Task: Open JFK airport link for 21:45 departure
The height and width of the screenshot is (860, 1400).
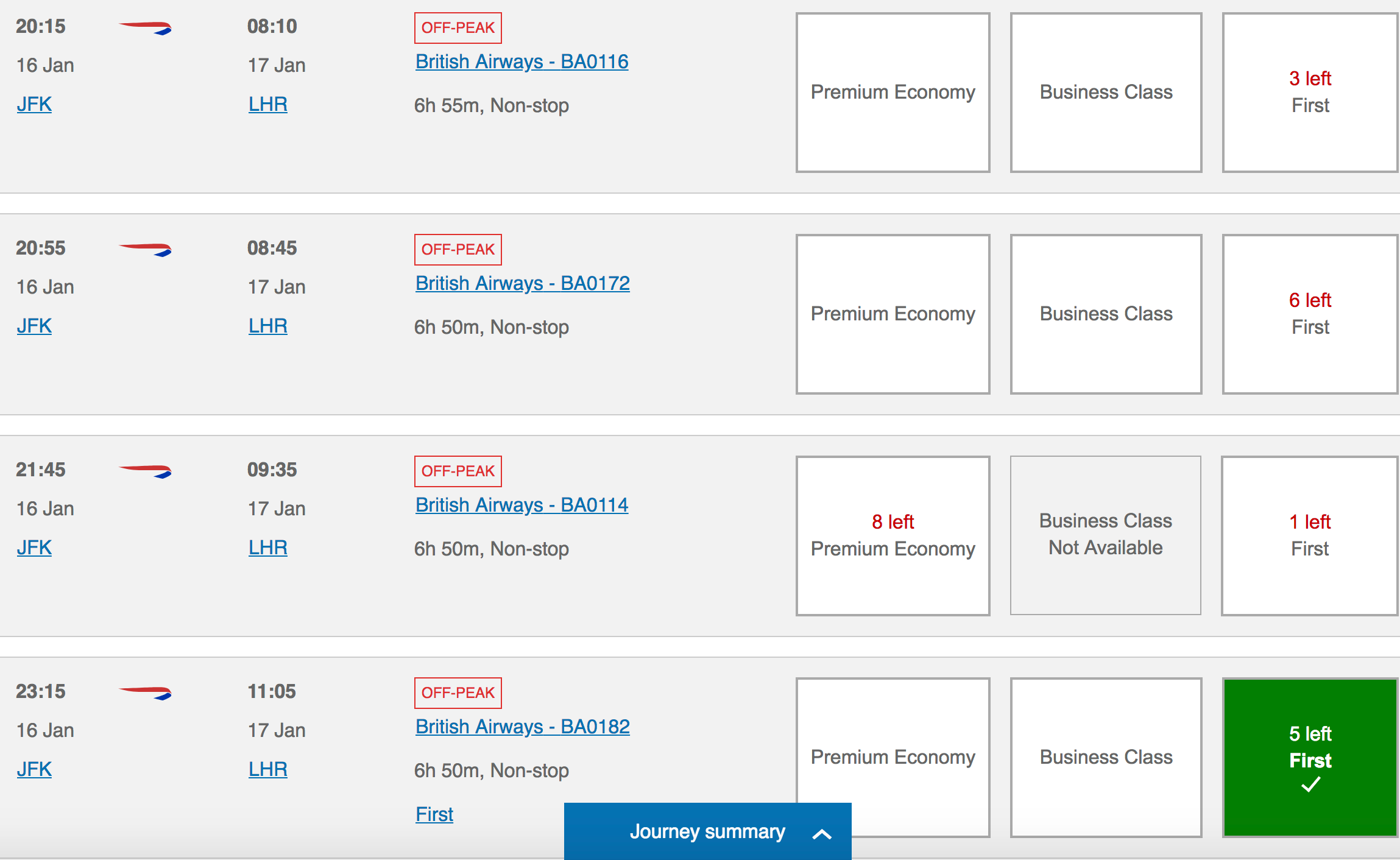Action: point(34,548)
